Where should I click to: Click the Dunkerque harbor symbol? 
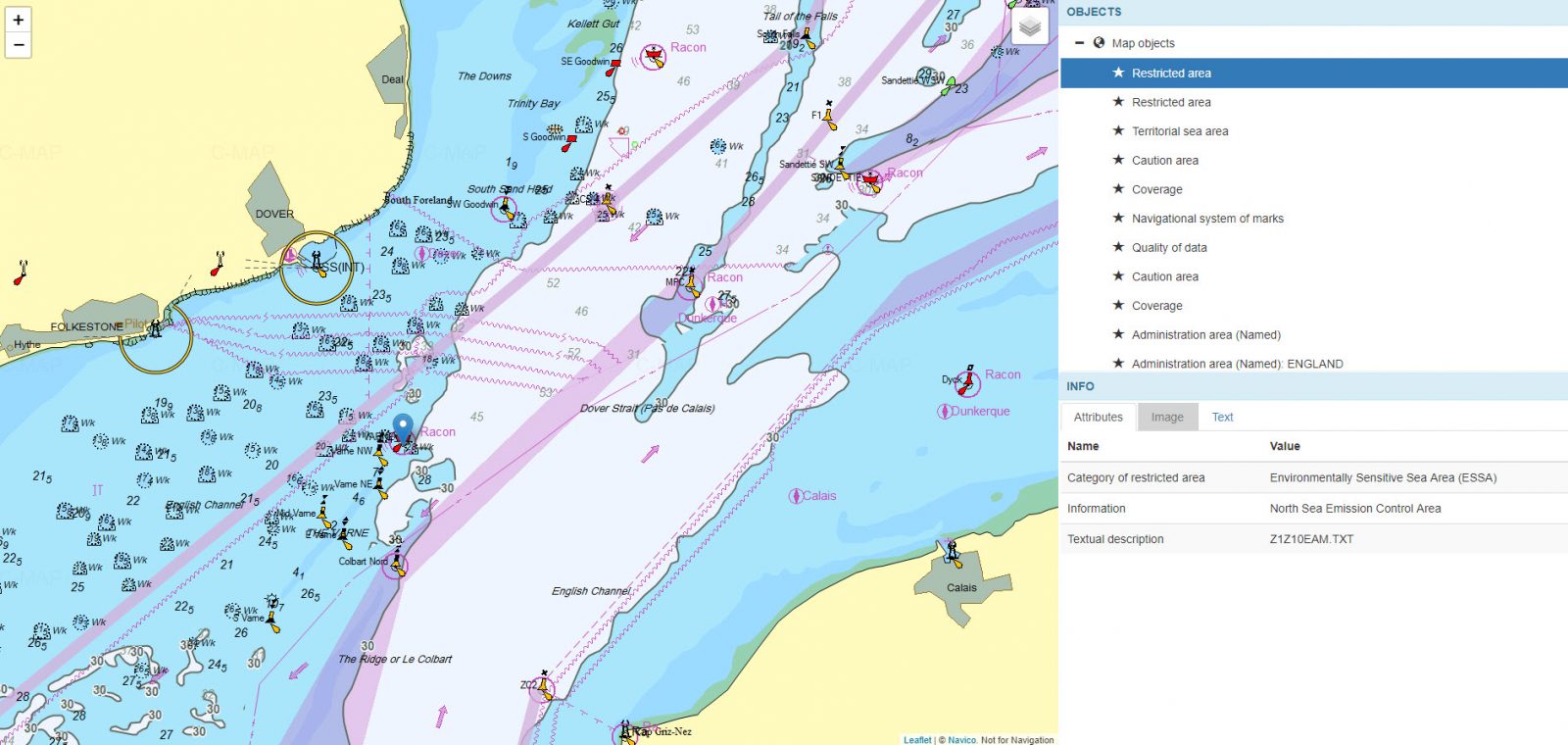(944, 411)
